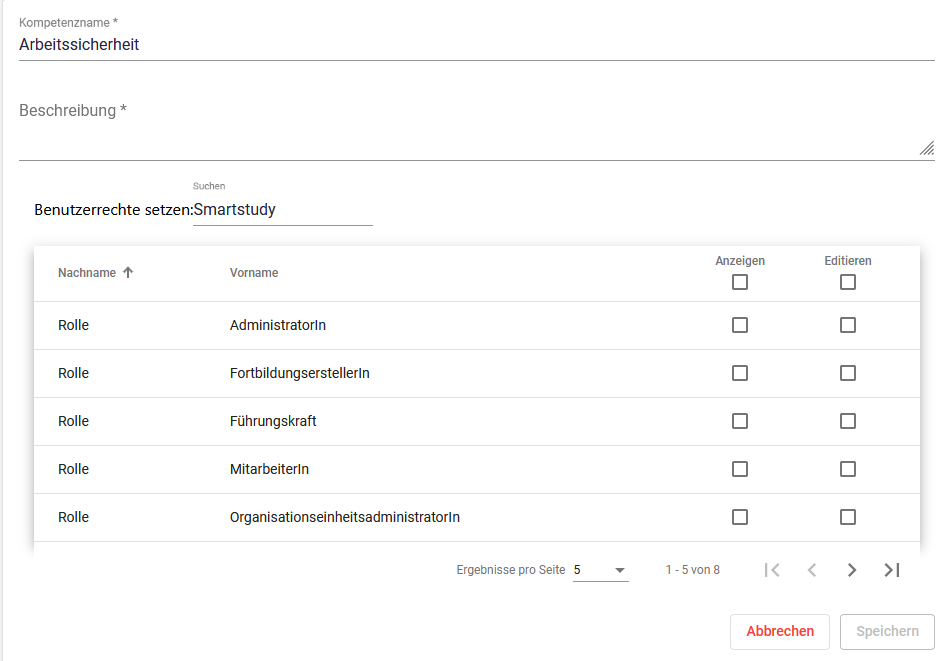The height and width of the screenshot is (661, 948).
Task: Enable Editieren for MitarbeiterIn role
Action: pyautogui.click(x=848, y=469)
